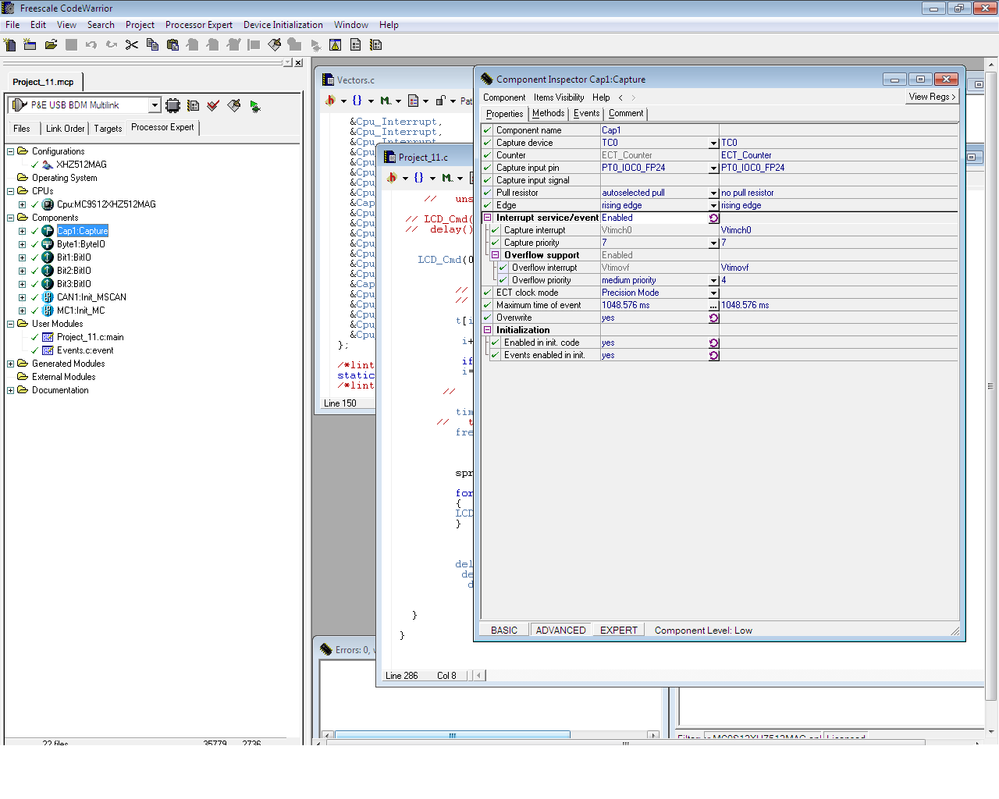Click the Cut scissors icon in toolbar
999x799 pixels.
[x=131, y=45]
